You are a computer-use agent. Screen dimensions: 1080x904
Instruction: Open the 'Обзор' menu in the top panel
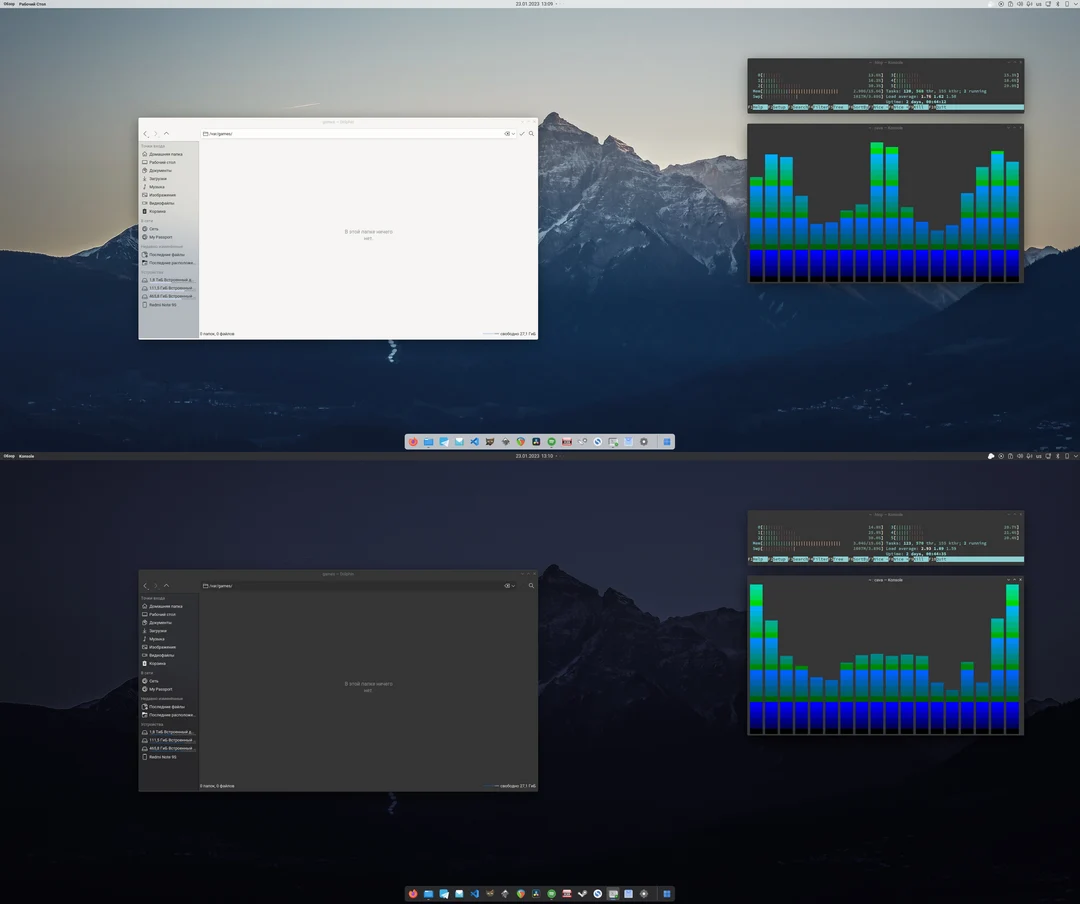click(8, 4)
